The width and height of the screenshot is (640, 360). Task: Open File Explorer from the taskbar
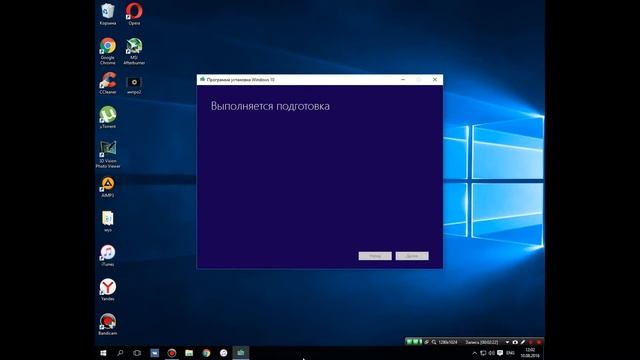coord(189,353)
